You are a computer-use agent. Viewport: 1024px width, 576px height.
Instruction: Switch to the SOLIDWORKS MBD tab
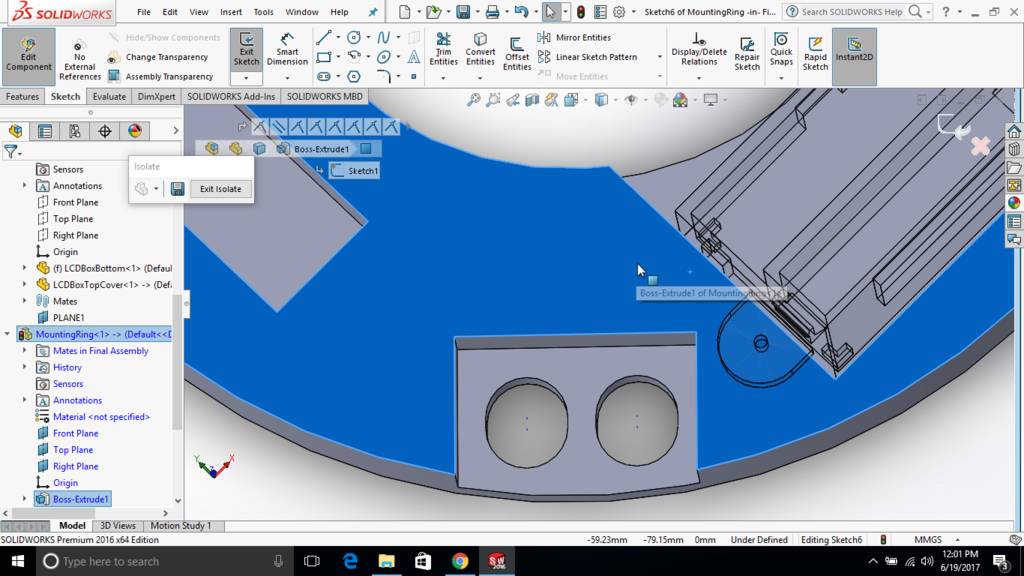325,97
